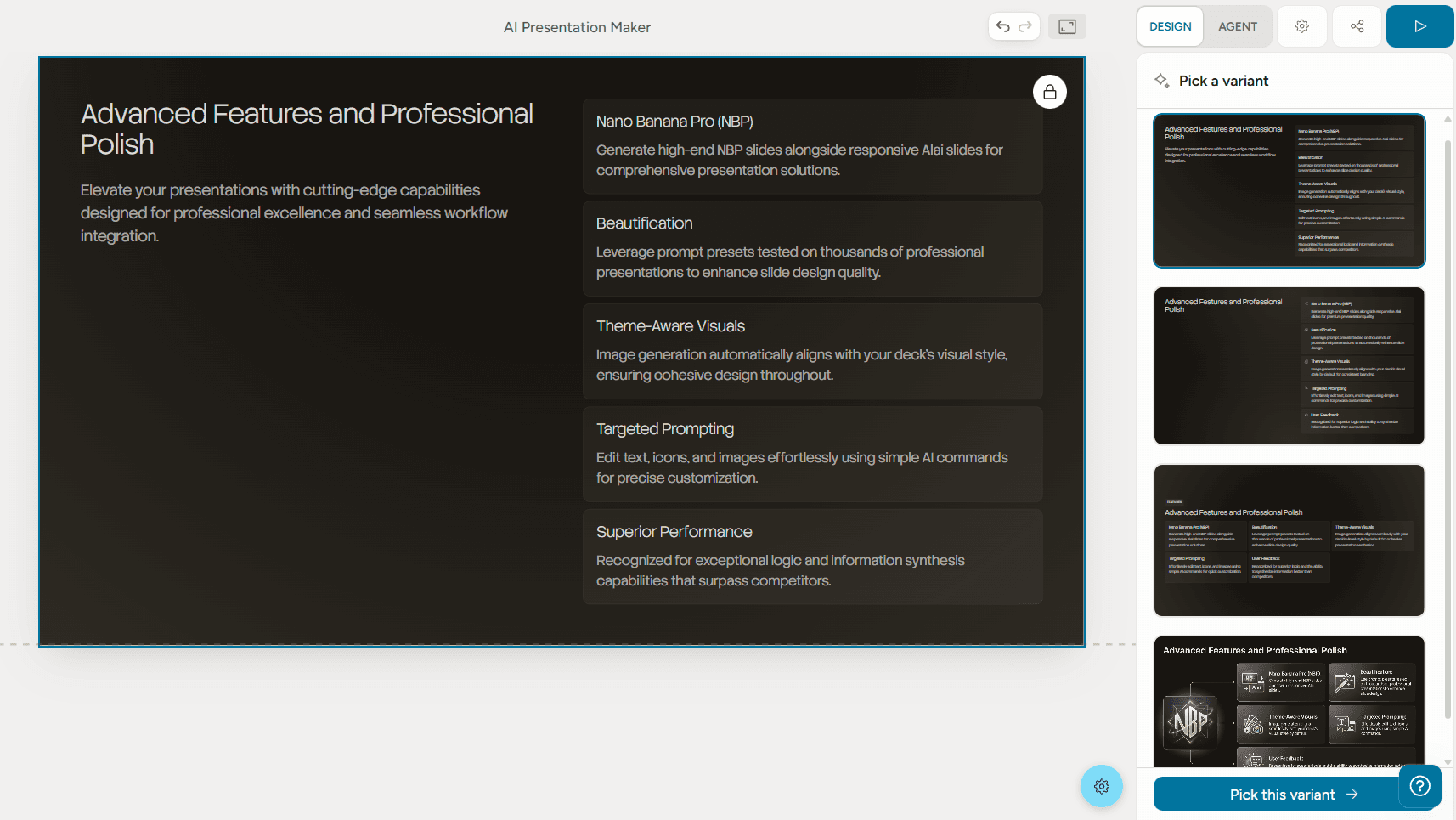The height and width of the screenshot is (820, 1456).
Task: Click text starting Recognized for exceptional logic
Action: click(x=780, y=570)
